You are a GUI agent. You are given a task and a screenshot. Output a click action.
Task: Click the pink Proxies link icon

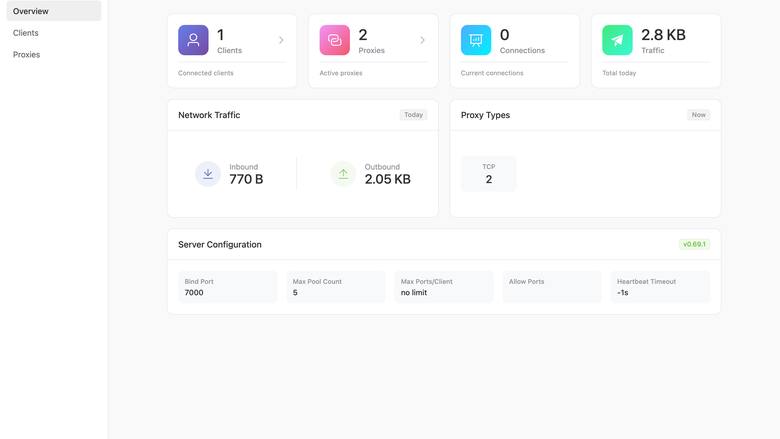pos(334,40)
